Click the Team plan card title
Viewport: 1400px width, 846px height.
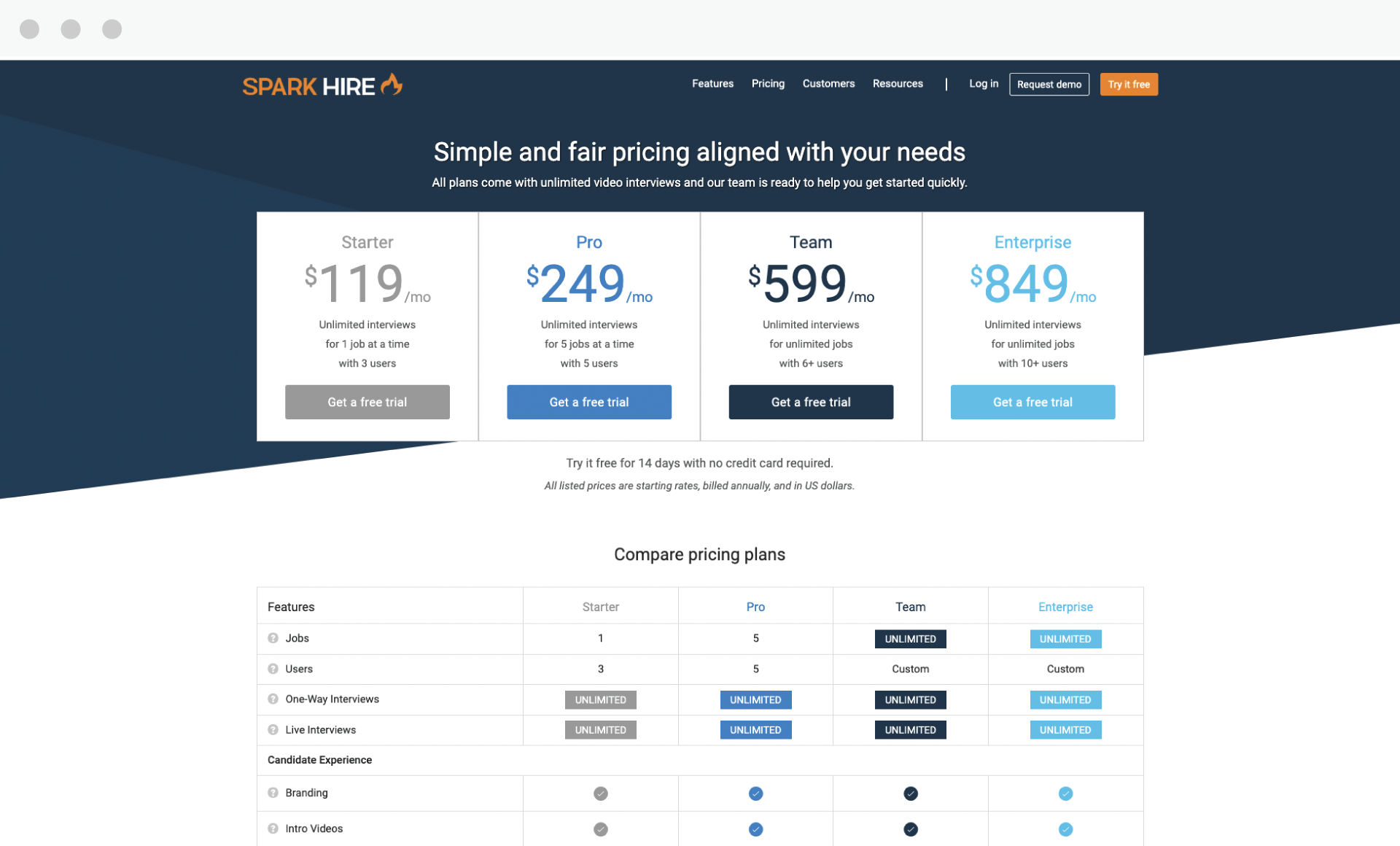pyautogui.click(x=811, y=242)
